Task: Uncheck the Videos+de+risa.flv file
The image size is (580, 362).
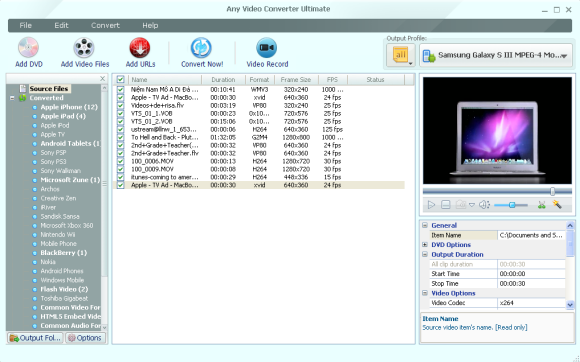Action: point(120,105)
